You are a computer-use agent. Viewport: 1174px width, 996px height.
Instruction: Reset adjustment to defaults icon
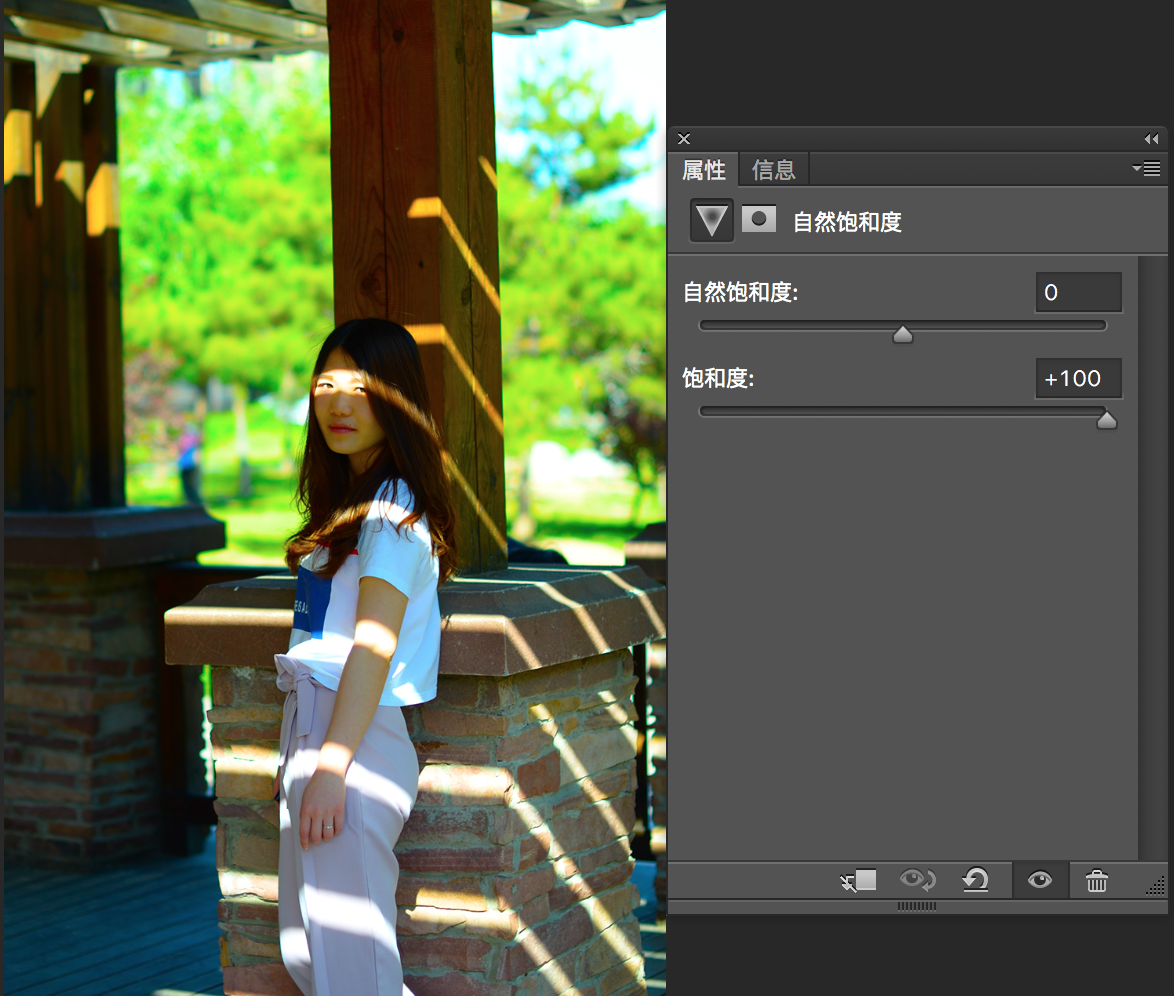pyautogui.click(x=976, y=879)
